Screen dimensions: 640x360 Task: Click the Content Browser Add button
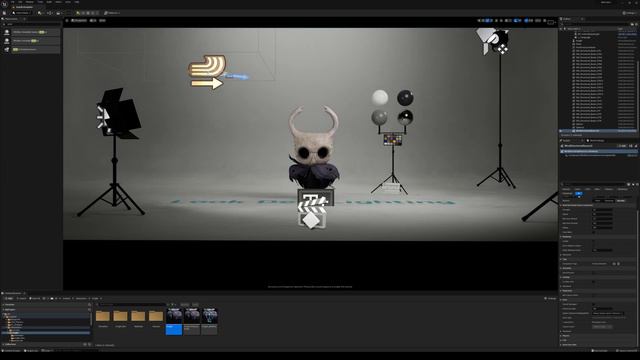click(9, 298)
